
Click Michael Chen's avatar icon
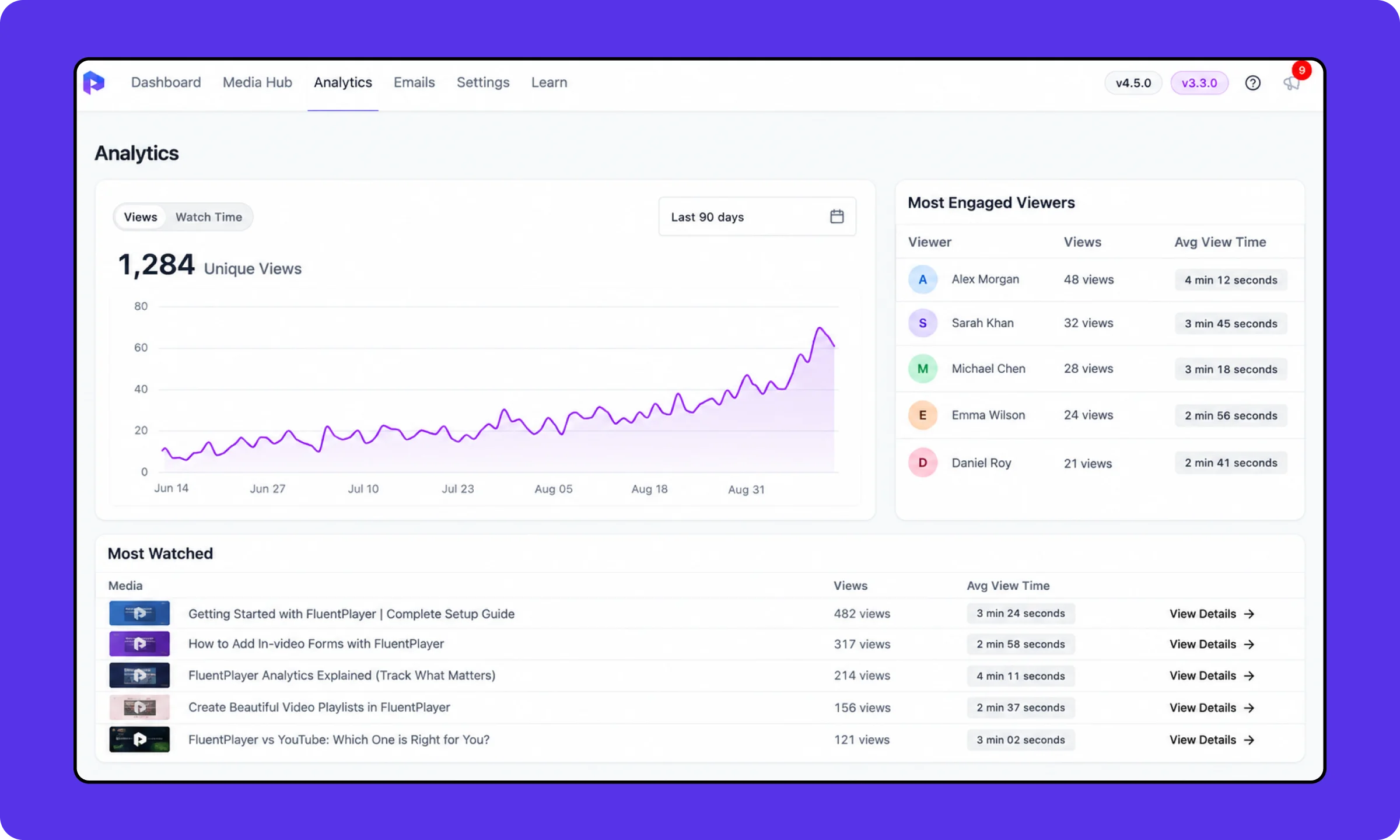[923, 369]
